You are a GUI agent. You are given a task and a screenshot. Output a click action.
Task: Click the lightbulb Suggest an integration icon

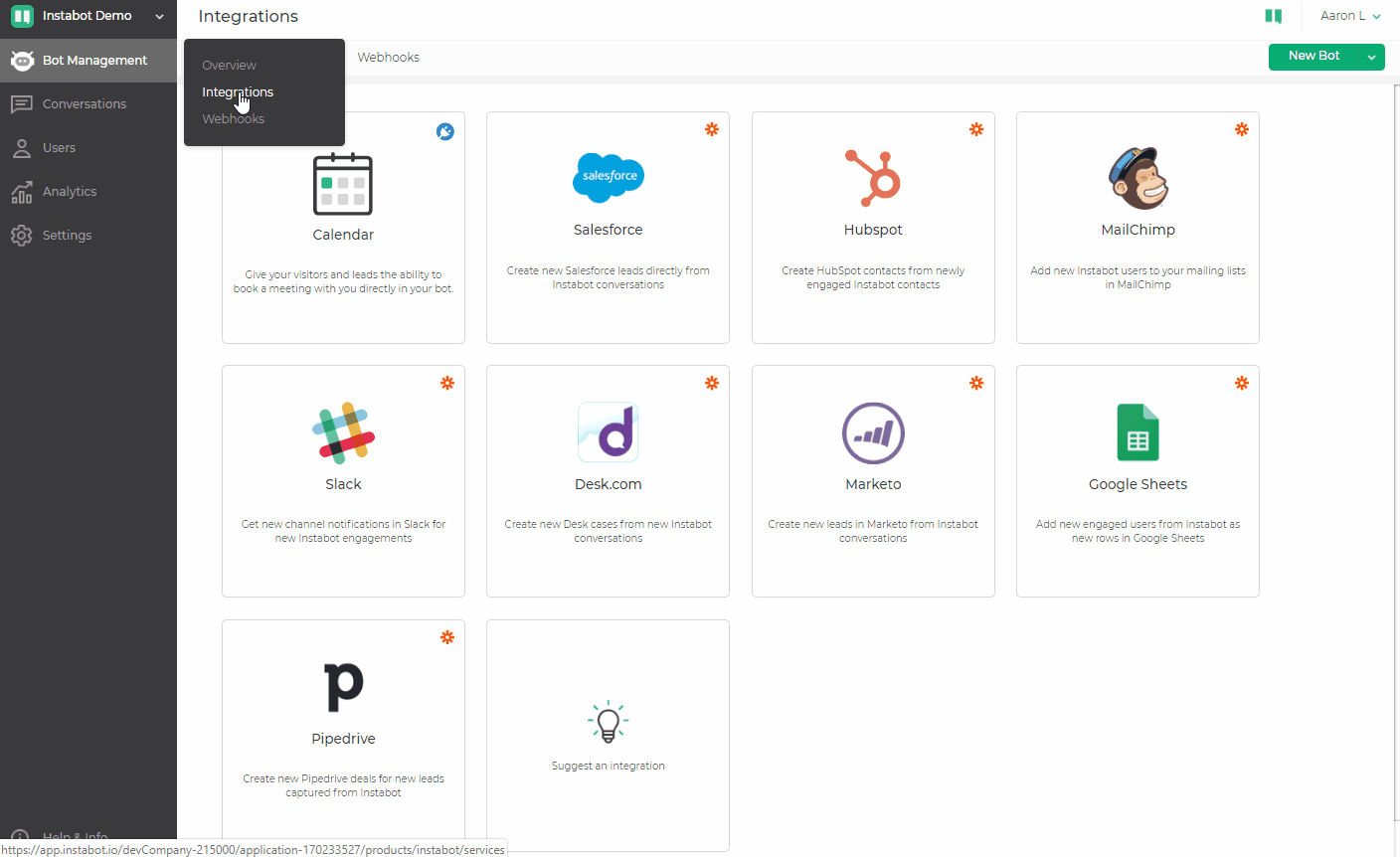click(608, 721)
